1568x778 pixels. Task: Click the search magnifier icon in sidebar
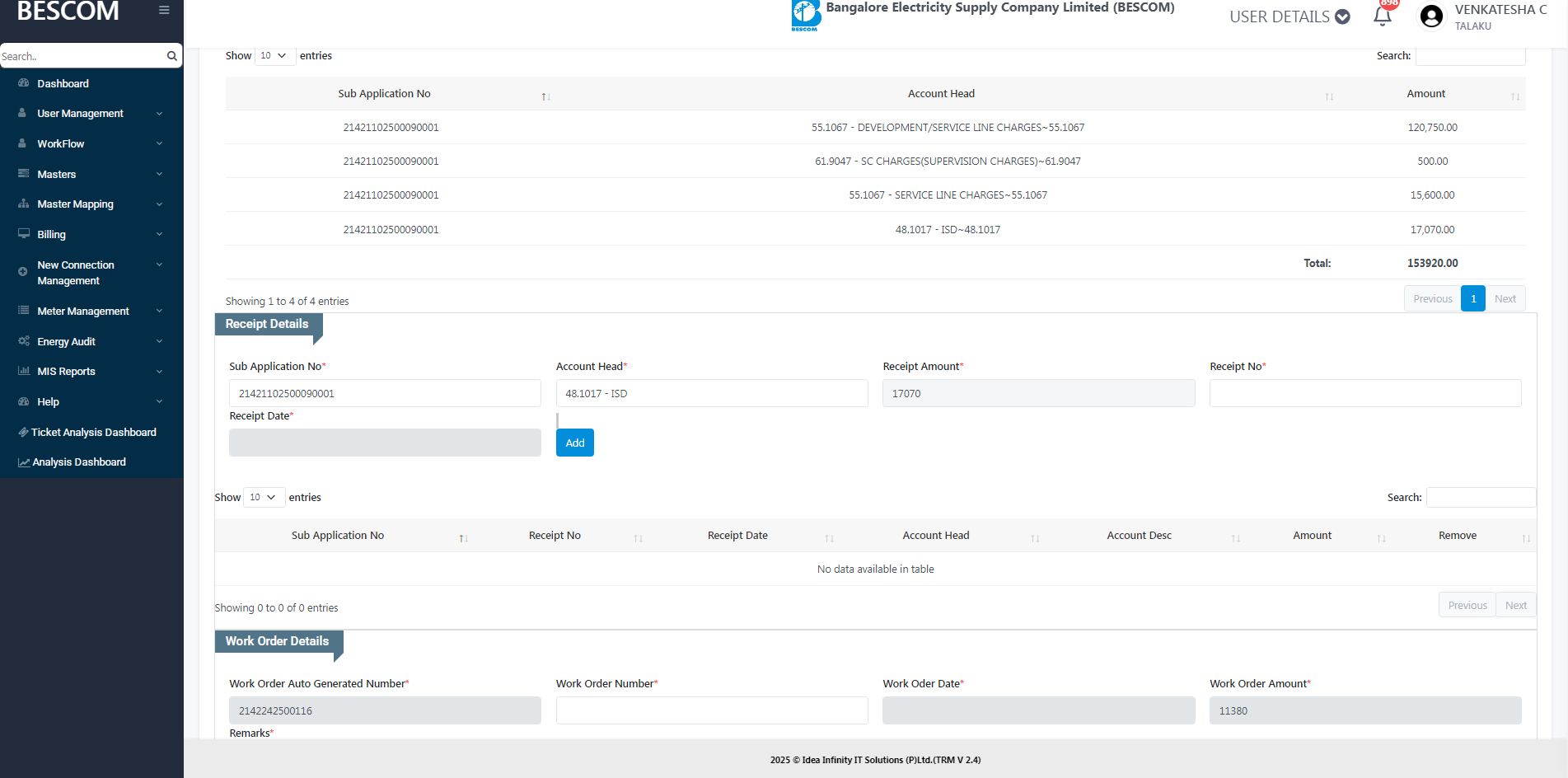point(171,56)
